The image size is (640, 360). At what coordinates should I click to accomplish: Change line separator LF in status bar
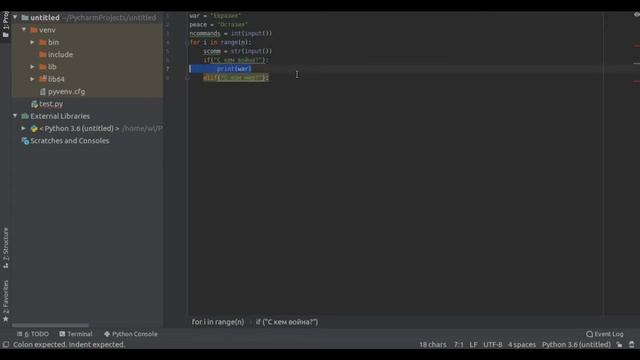[473, 344]
